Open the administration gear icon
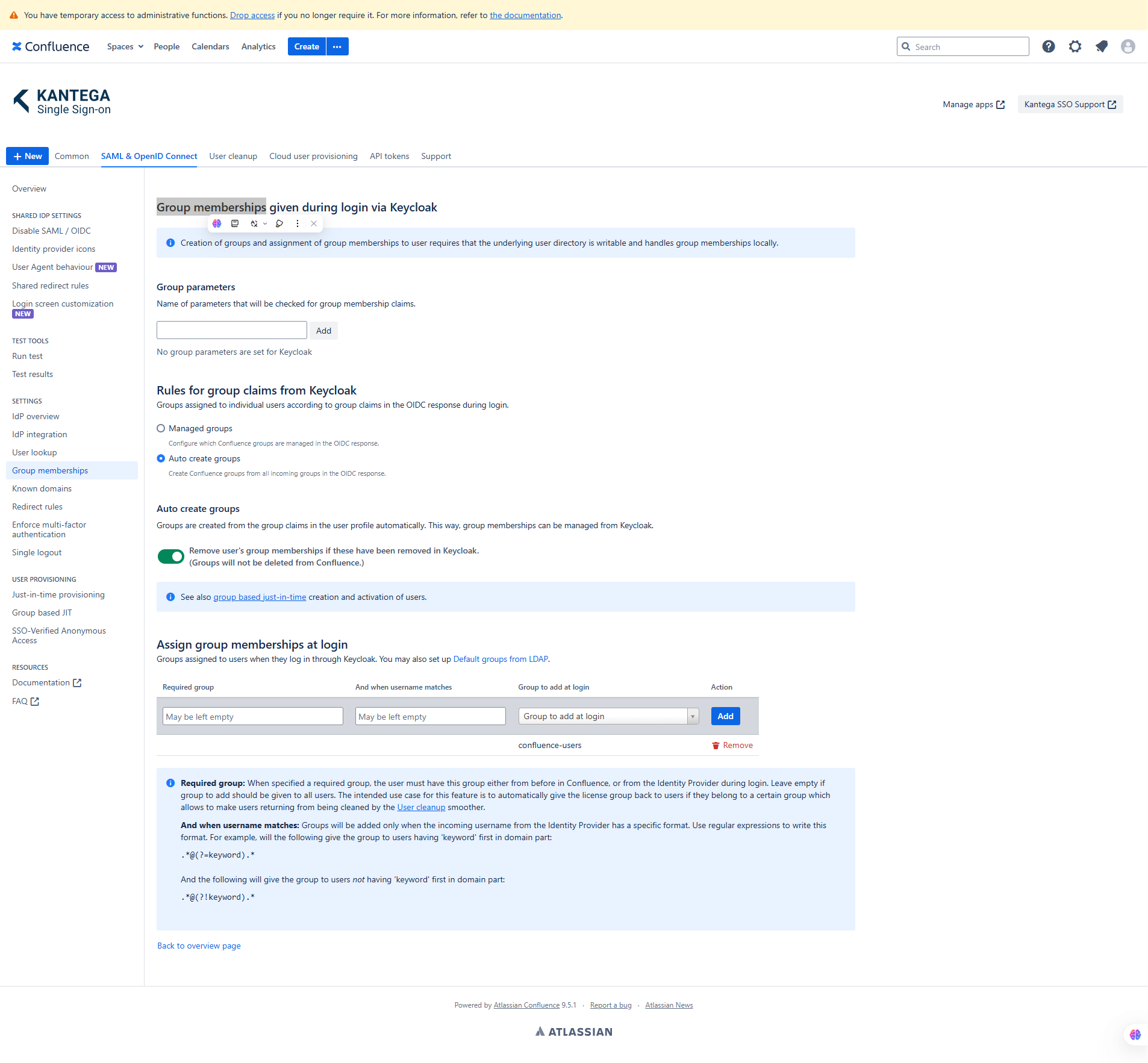Screen dimensions: 1148x1063 pyautogui.click(x=1075, y=46)
